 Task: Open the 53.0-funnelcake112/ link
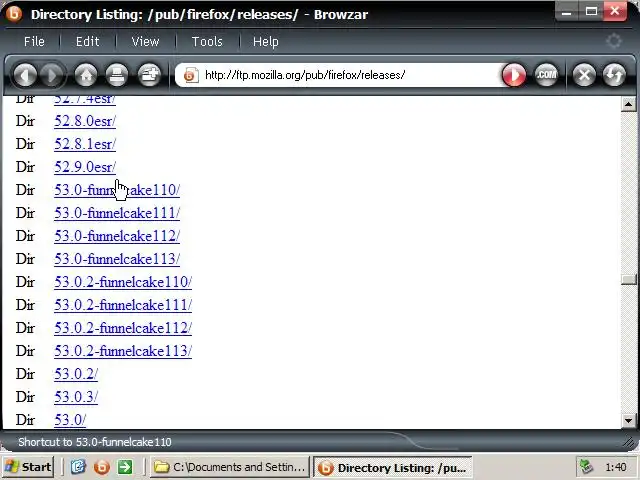coord(117,236)
